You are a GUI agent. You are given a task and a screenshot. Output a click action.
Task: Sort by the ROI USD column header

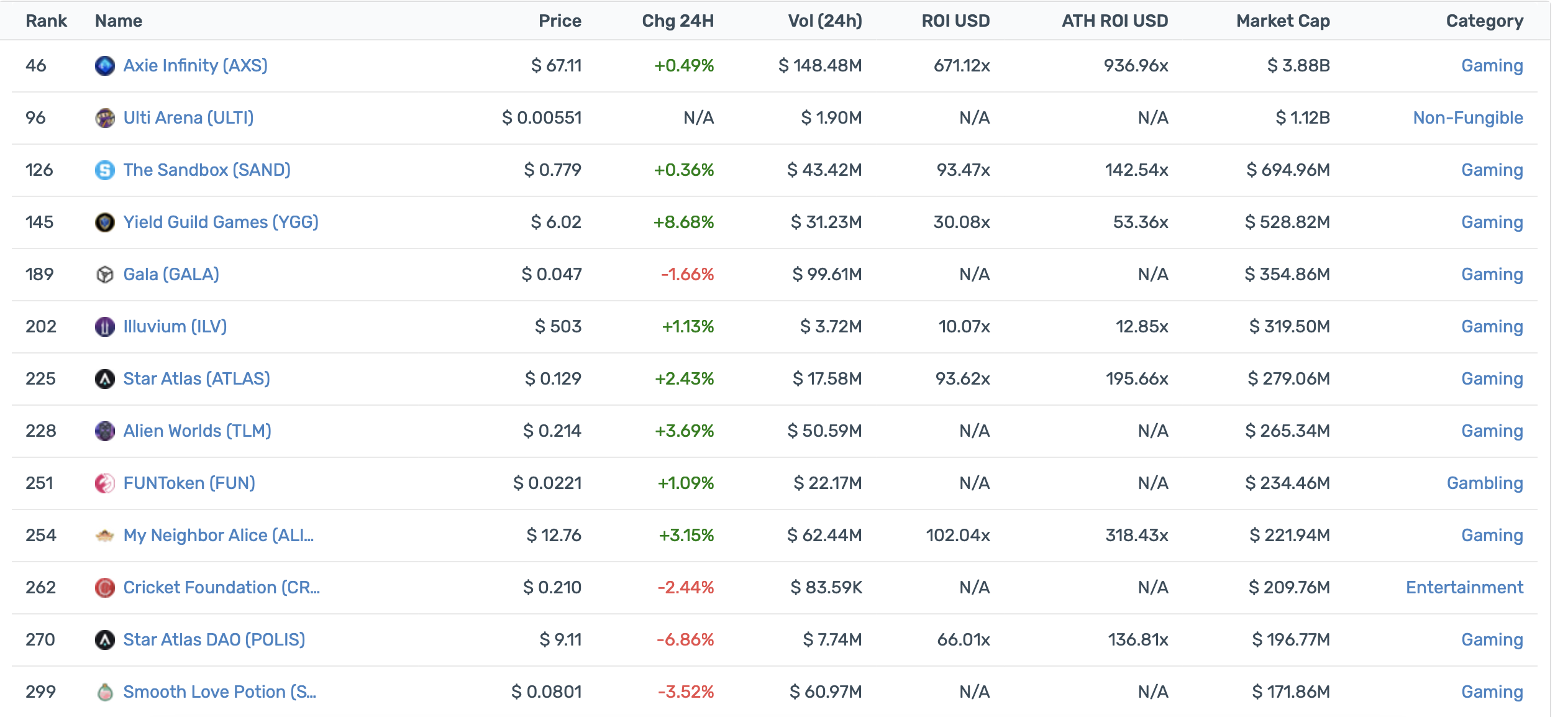(955, 21)
